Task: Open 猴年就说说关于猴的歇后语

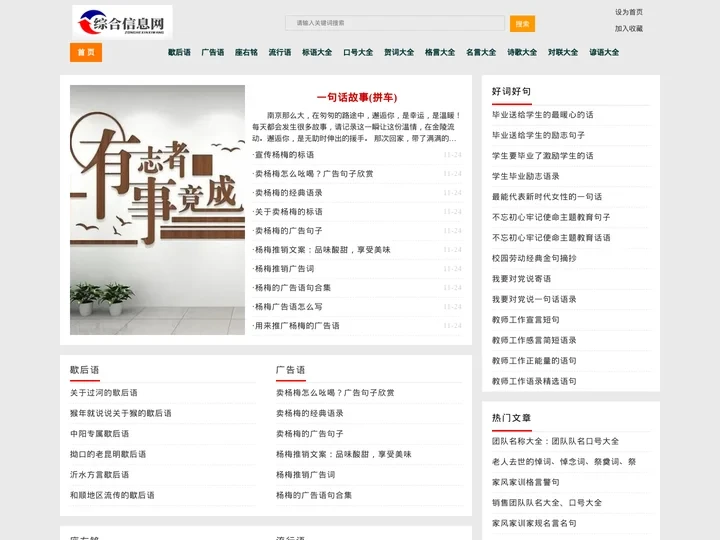Action: pos(121,413)
